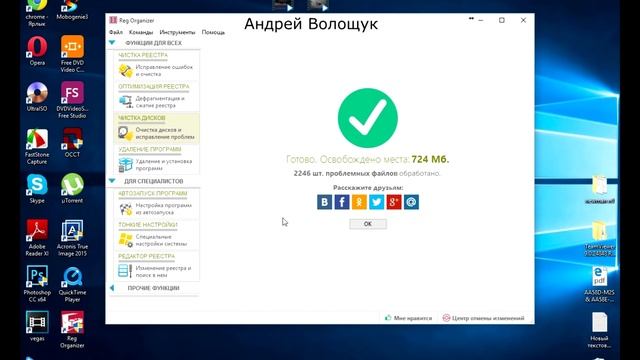
Task: Click the Тонкие настройки heading
Action: pos(148,225)
